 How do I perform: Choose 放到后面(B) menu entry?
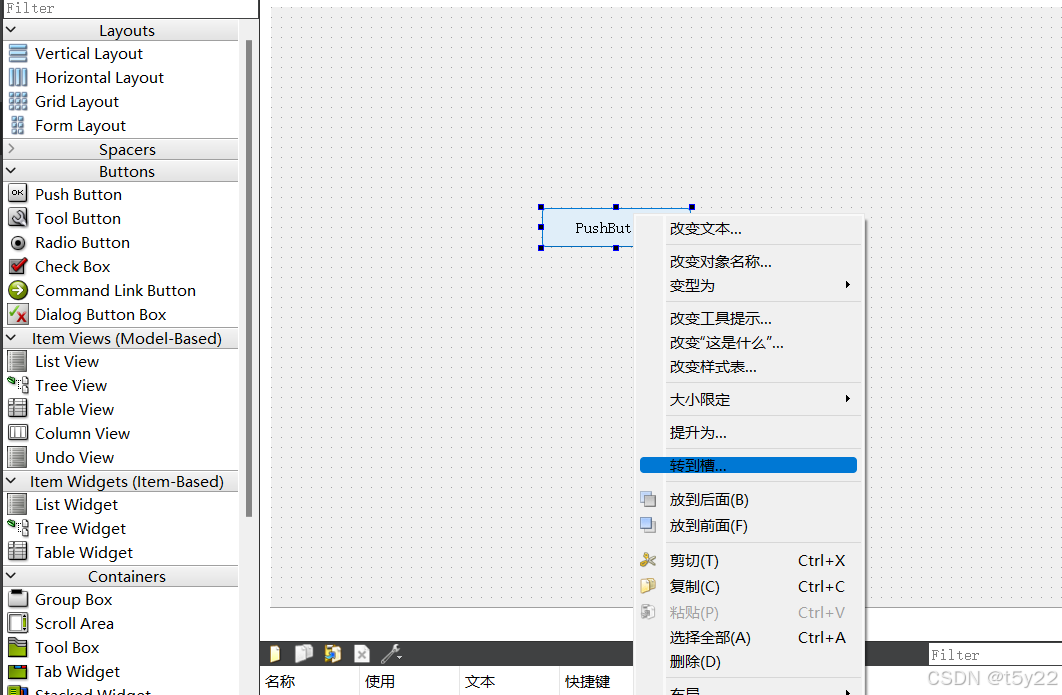click(748, 500)
